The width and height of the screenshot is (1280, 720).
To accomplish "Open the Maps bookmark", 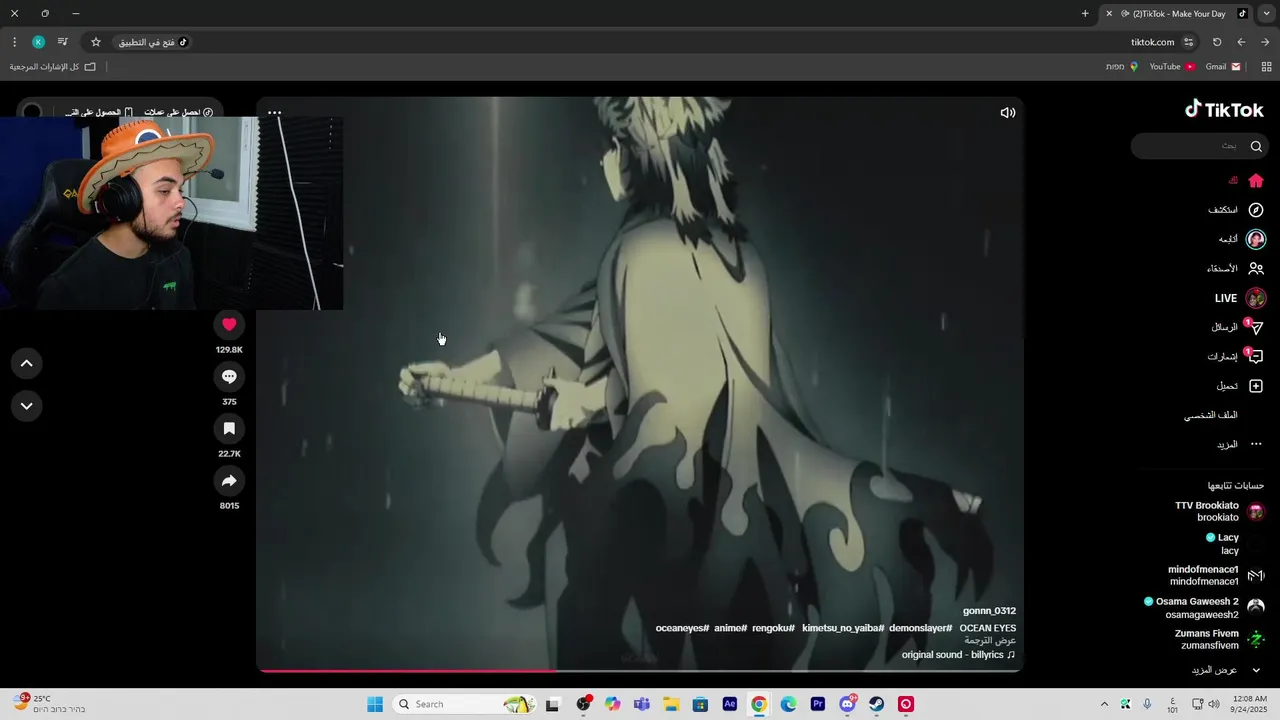I will (x=1122, y=67).
